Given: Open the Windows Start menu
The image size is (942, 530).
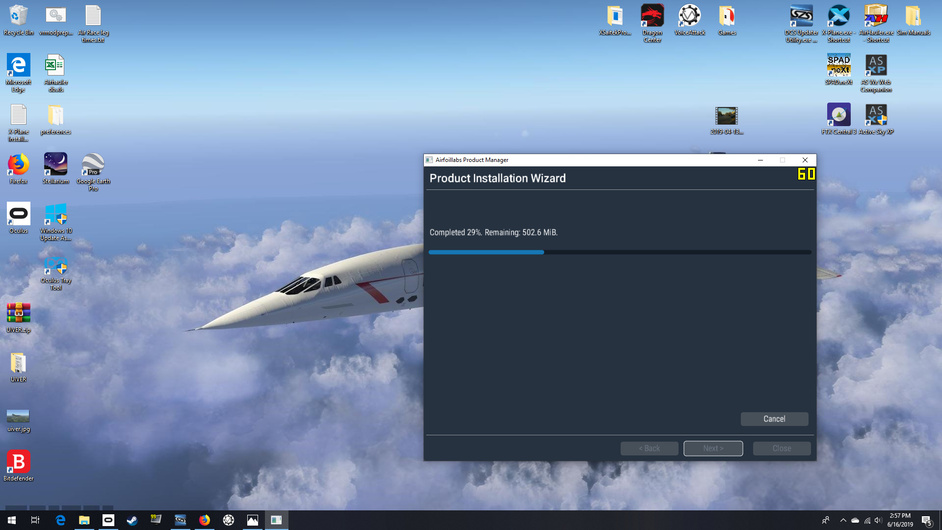Looking at the screenshot, I should tap(11, 520).
